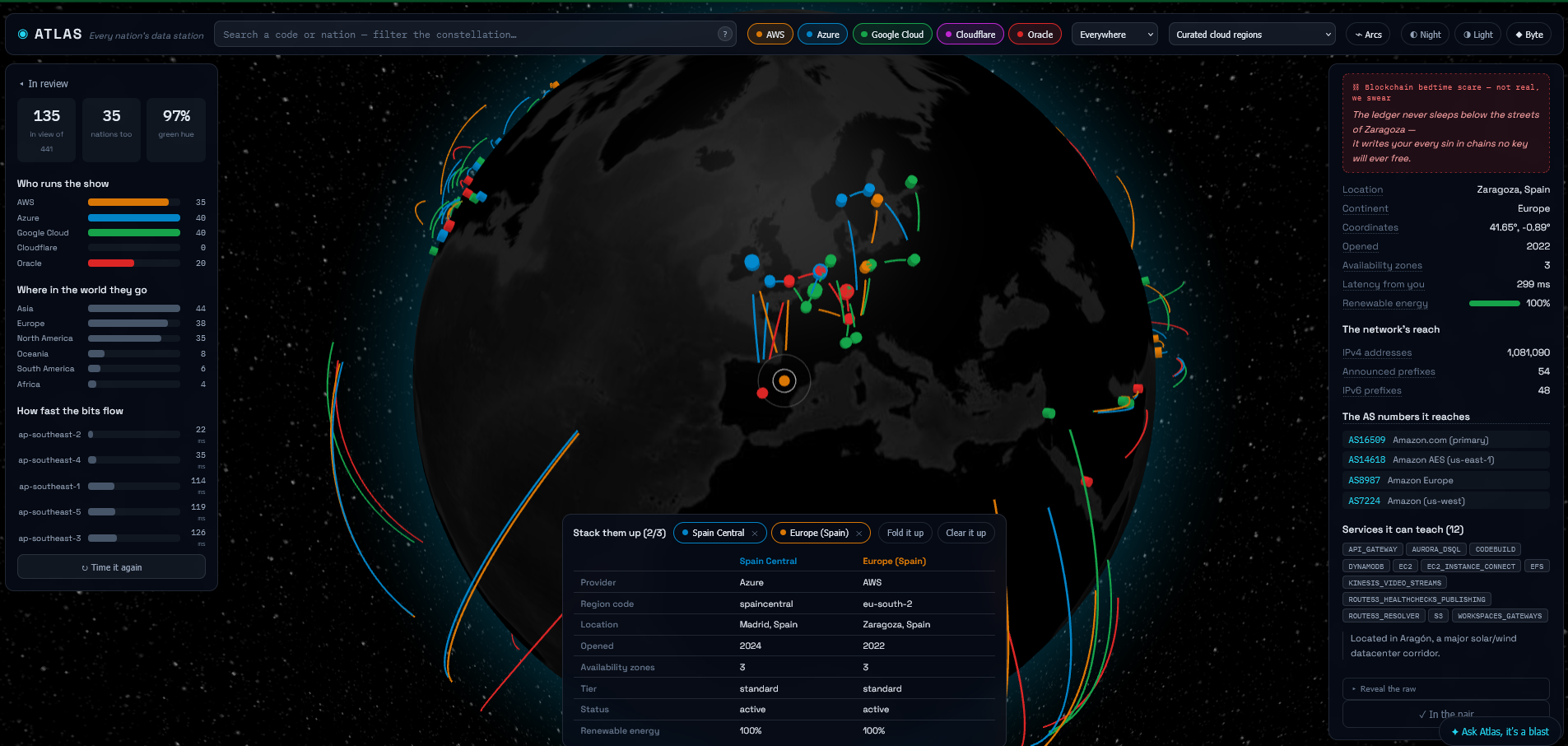1568x746 pixels.
Task: Click the 97% green hue card
Action: [176, 130]
